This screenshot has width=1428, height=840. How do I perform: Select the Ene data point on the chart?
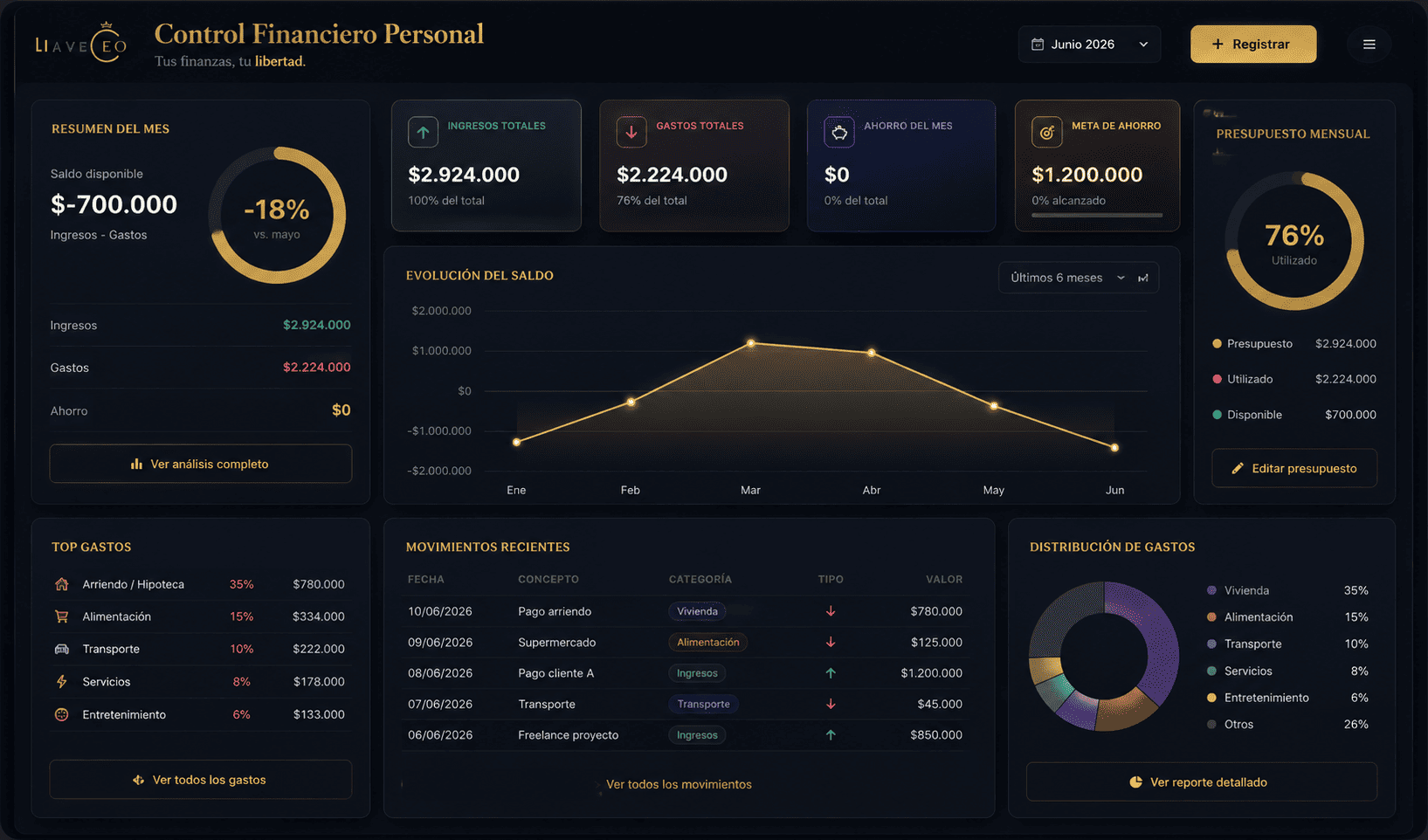(x=517, y=442)
